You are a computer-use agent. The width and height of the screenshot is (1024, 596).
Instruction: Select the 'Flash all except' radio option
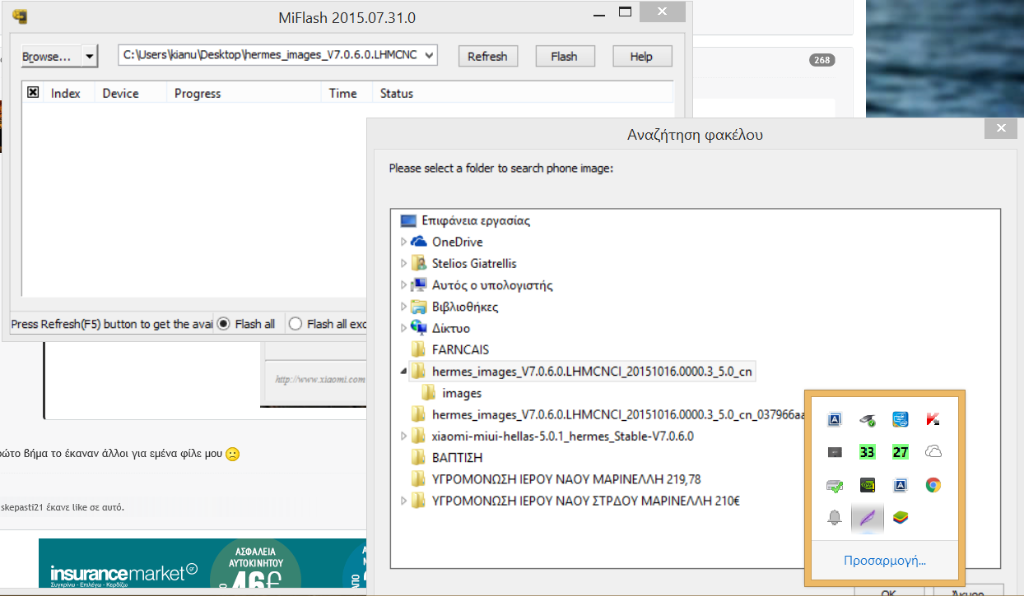[x=295, y=324]
